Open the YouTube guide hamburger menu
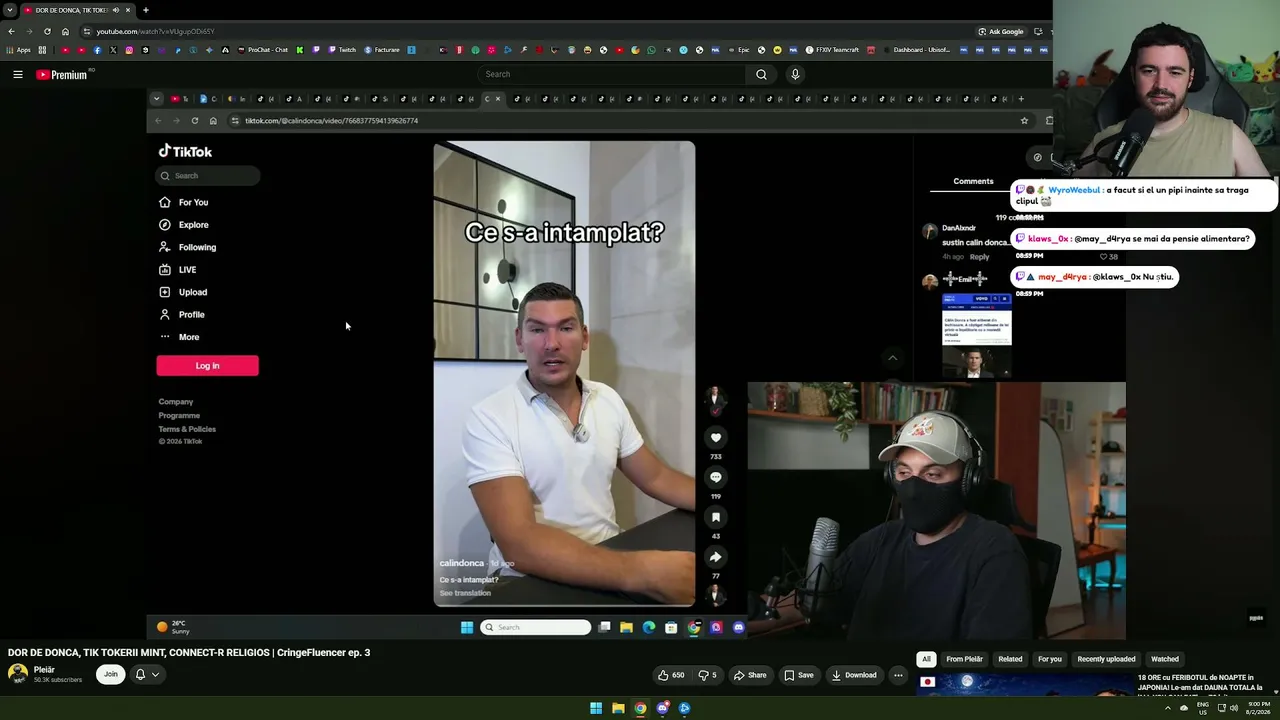The height and width of the screenshot is (720, 1280). (18, 74)
